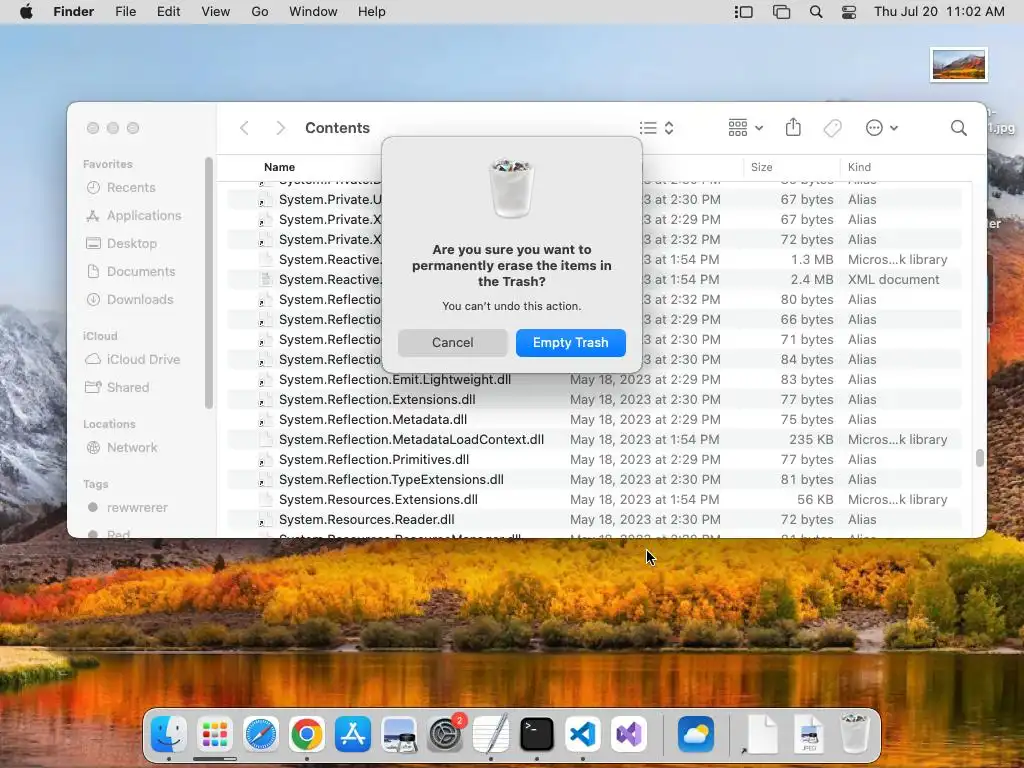
Task: Open System Settings from the Dock
Action: 445,735
